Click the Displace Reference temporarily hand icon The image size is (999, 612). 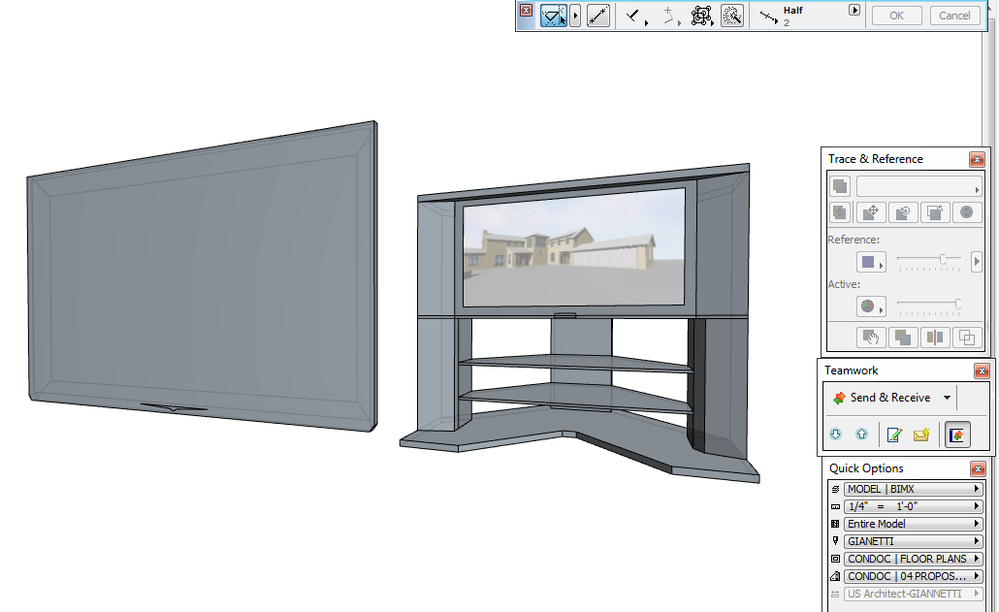pyautogui.click(x=871, y=337)
